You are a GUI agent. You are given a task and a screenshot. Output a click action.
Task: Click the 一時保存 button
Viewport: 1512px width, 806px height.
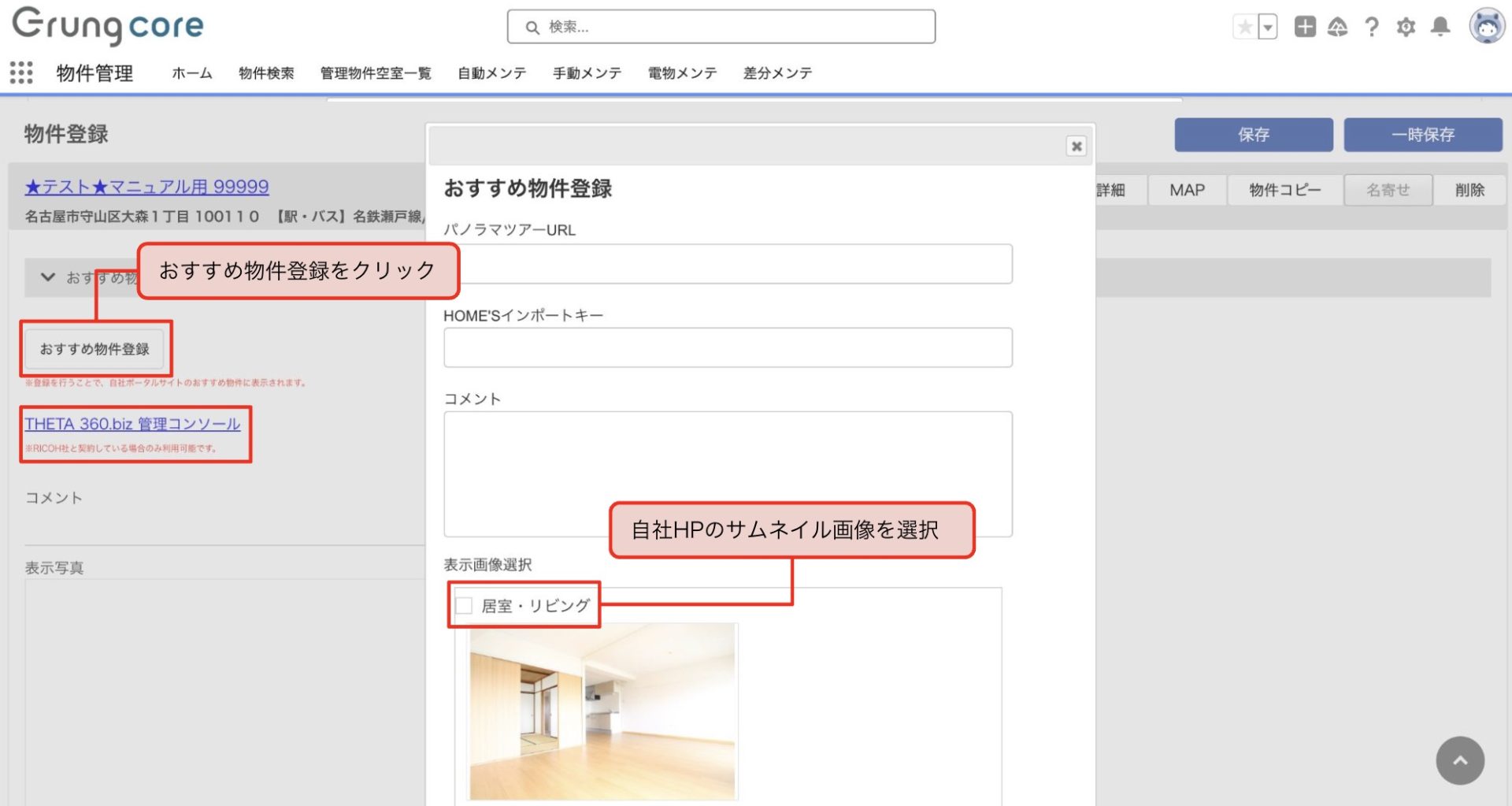click(x=1422, y=135)
